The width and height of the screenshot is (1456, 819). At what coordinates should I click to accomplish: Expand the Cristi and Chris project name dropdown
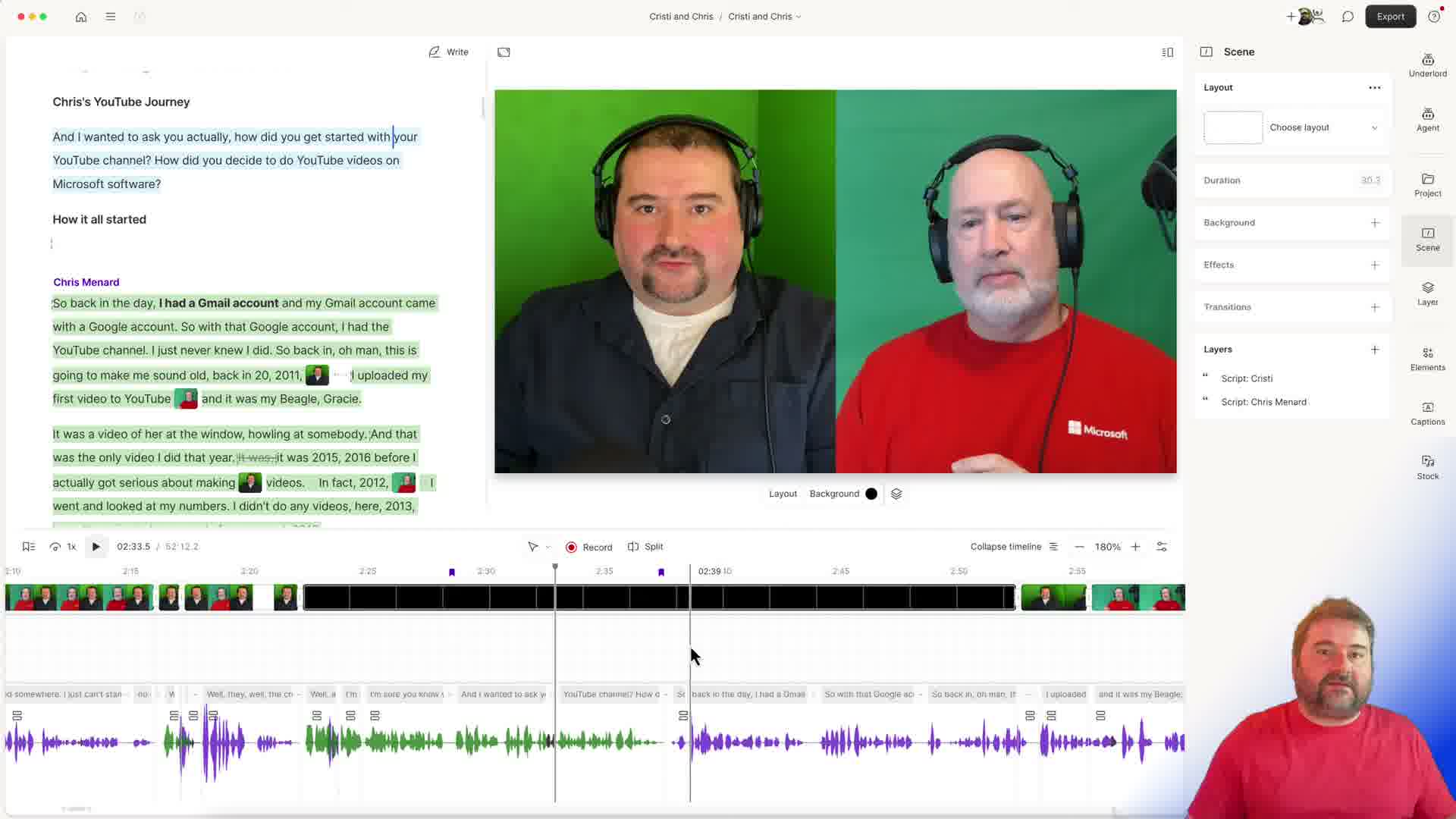point(764,16)
